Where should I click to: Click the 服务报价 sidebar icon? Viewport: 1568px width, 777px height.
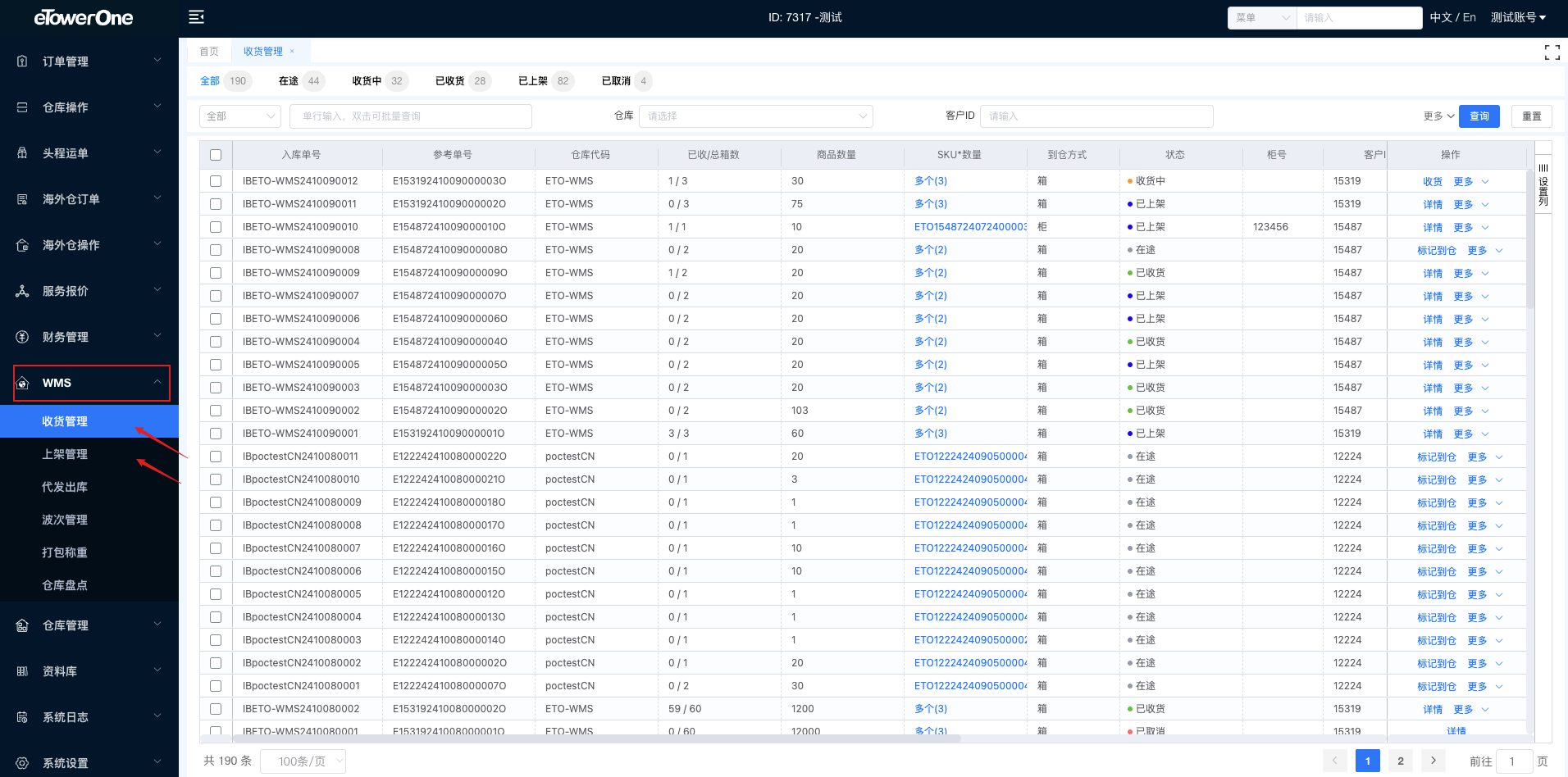tap(23, 291)
